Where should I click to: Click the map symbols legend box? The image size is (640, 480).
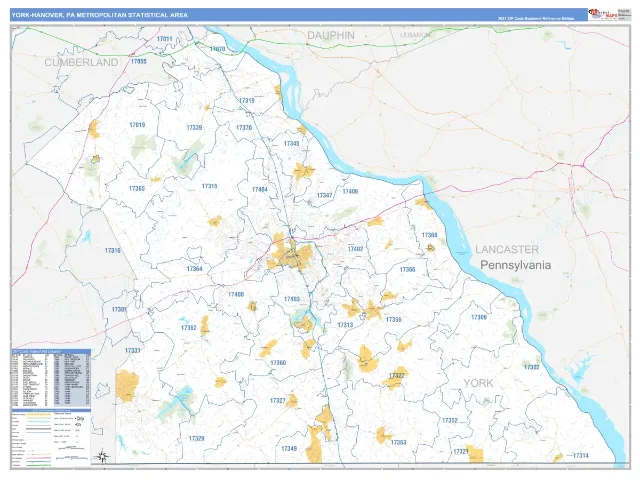click(51, 437)
